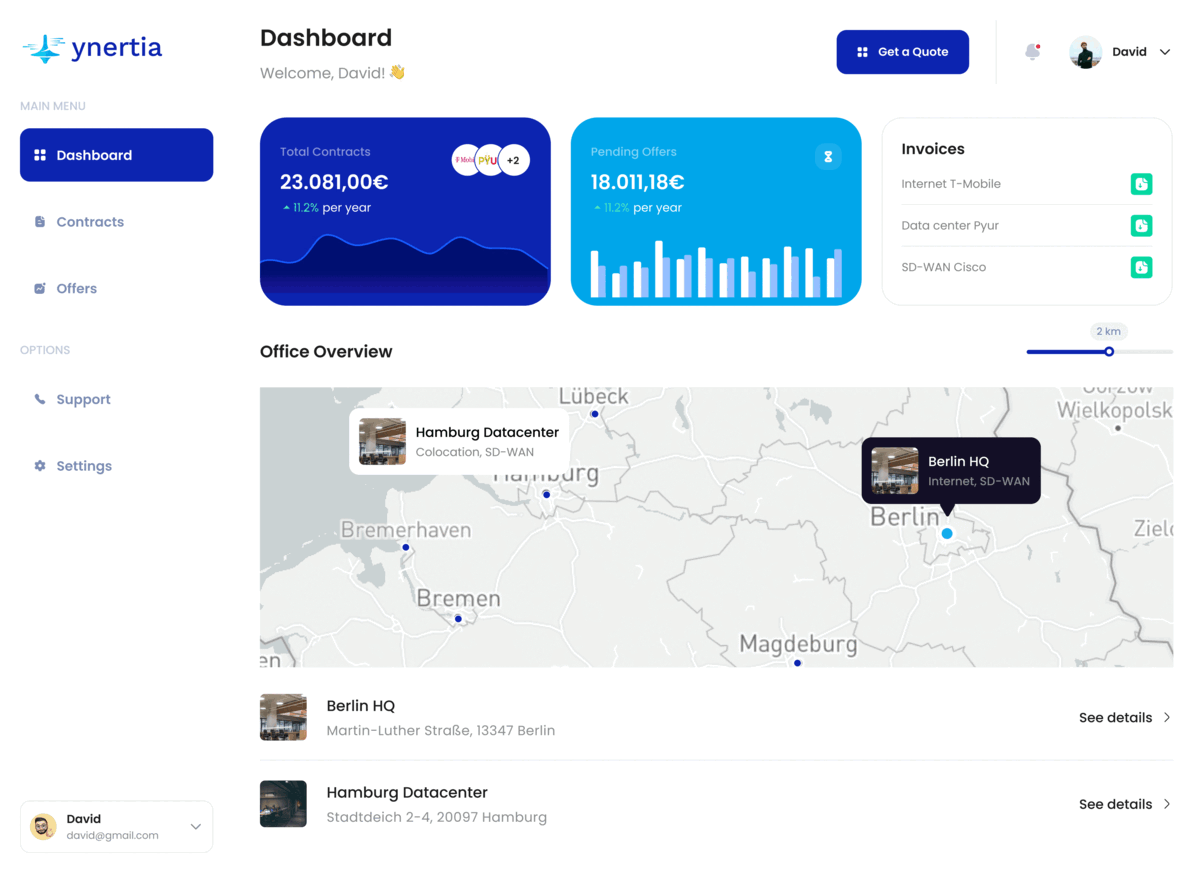Screen dimensions: 1200x878
Task: Click the notification bell icon
Action: pos(1032,52)
